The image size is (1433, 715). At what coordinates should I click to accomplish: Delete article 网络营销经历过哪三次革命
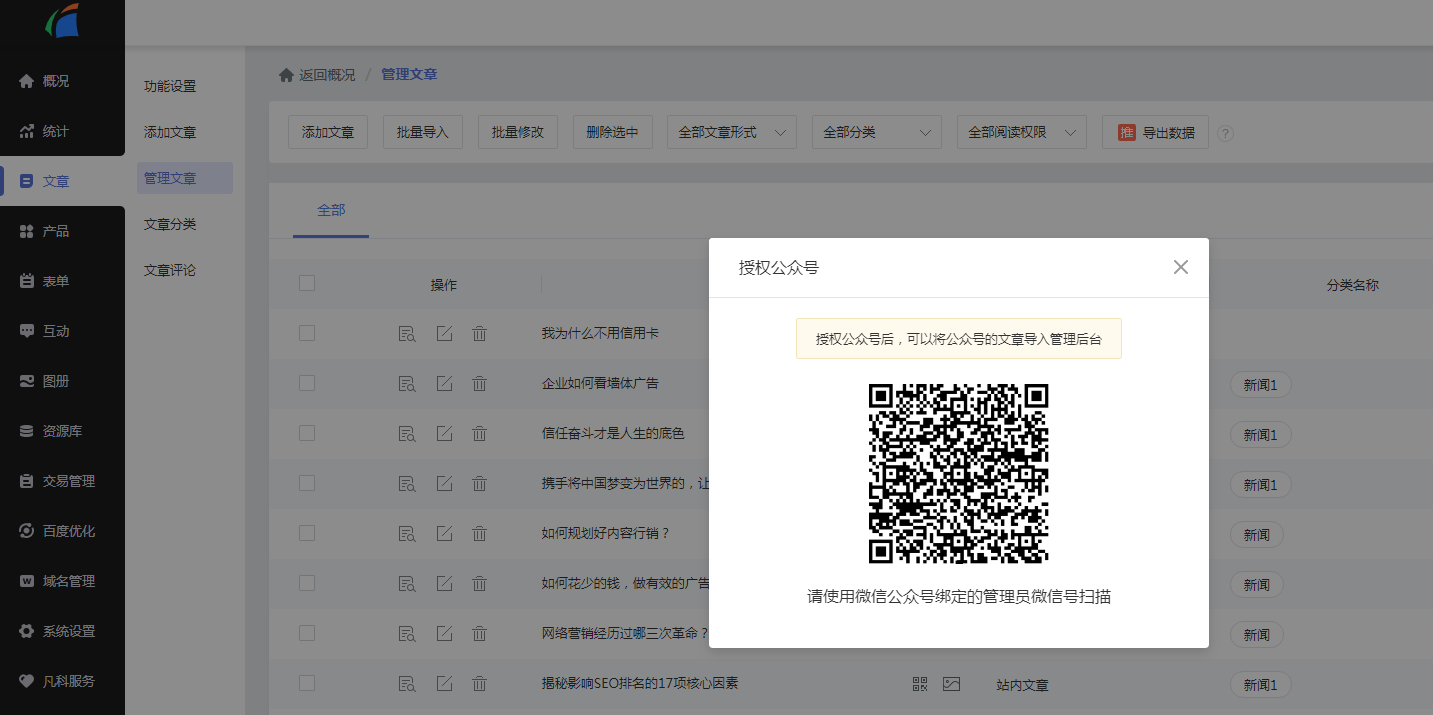tap(479, 634)
